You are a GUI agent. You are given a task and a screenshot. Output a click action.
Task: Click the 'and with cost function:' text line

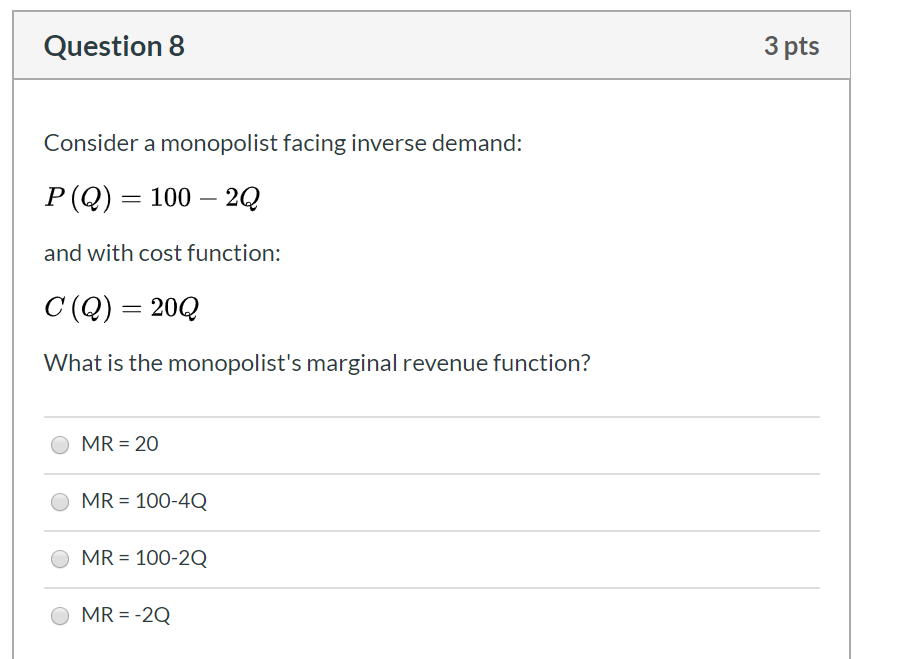point(162,253)
